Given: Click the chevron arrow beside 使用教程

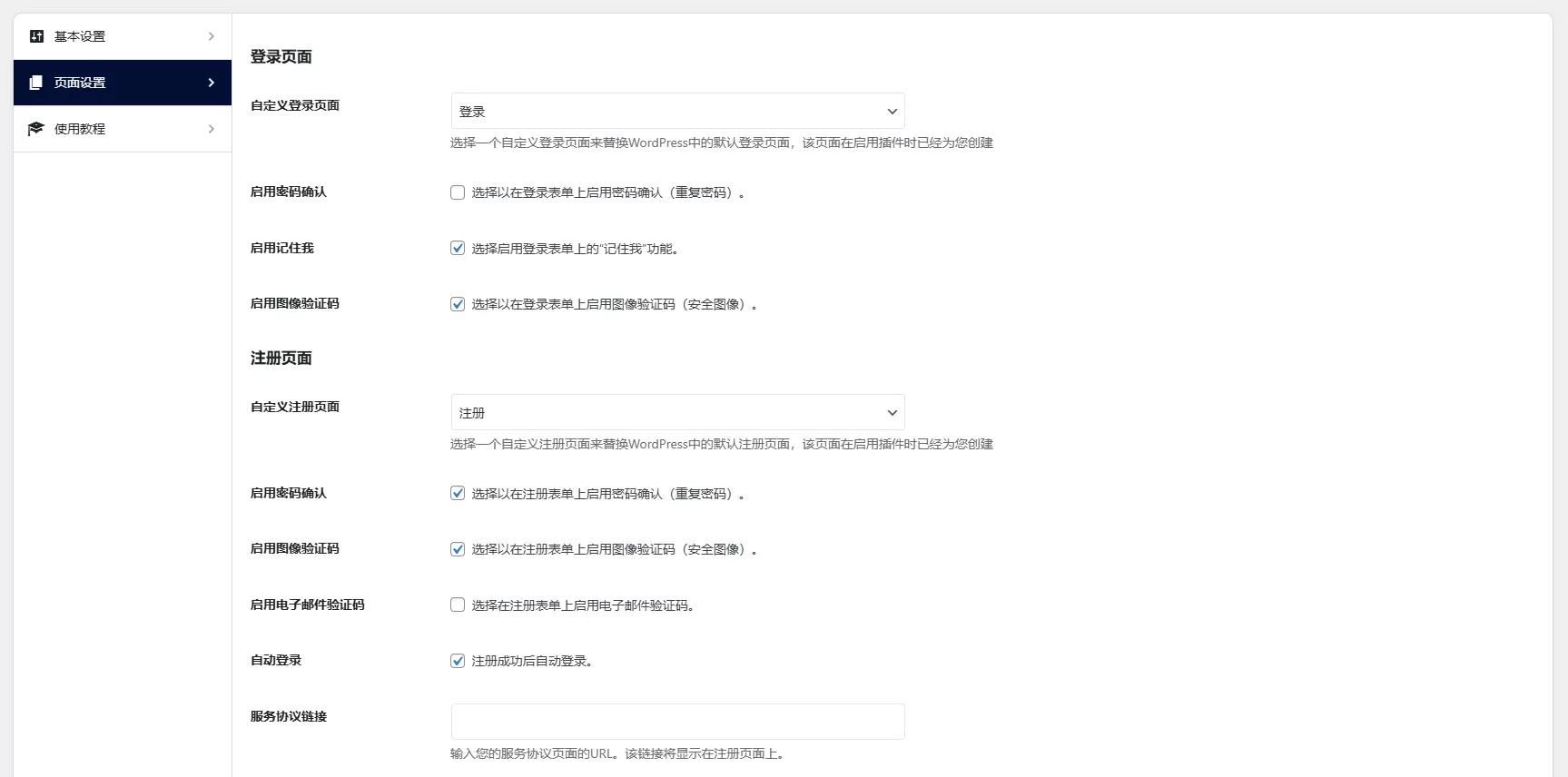Looking at the screenshot, I should point(211,129).
